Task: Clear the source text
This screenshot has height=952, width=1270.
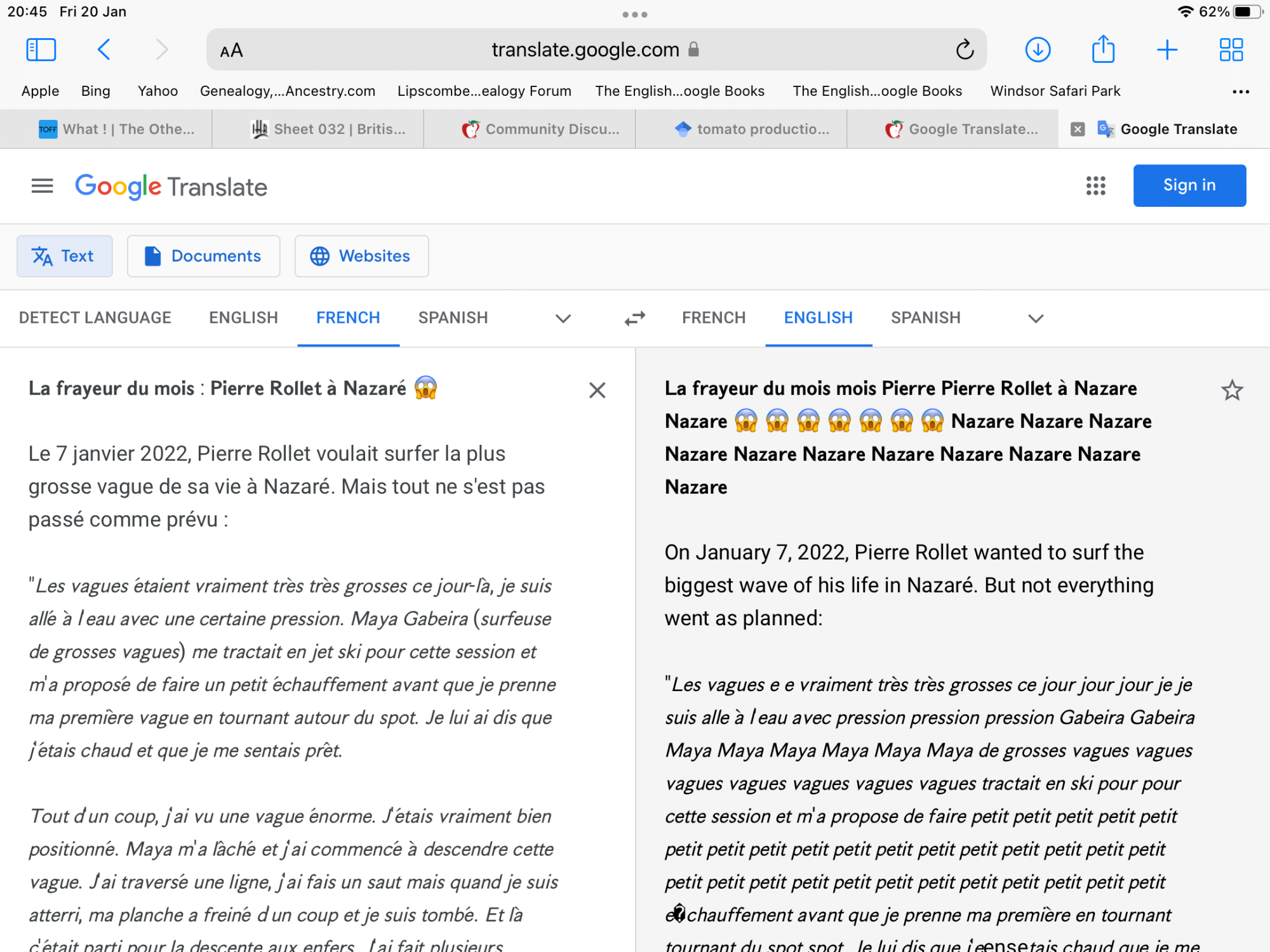Action: 597,390
